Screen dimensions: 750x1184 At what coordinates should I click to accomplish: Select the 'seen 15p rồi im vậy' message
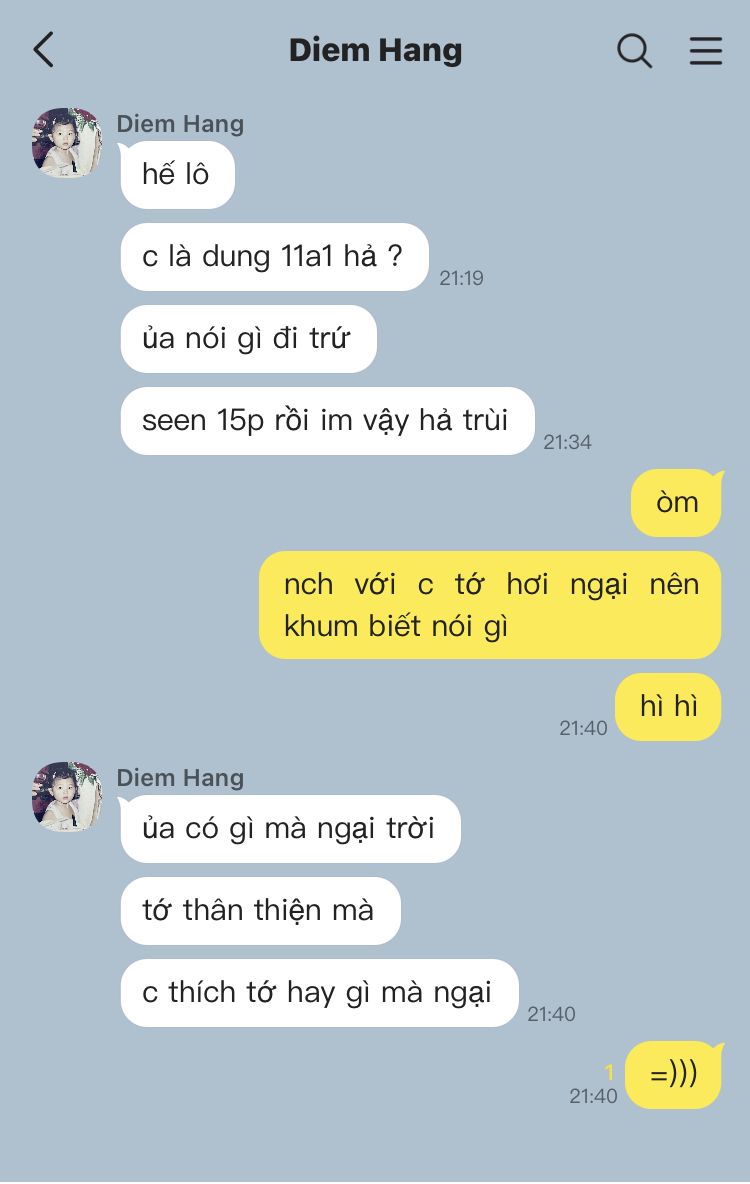tap(327, 421)
